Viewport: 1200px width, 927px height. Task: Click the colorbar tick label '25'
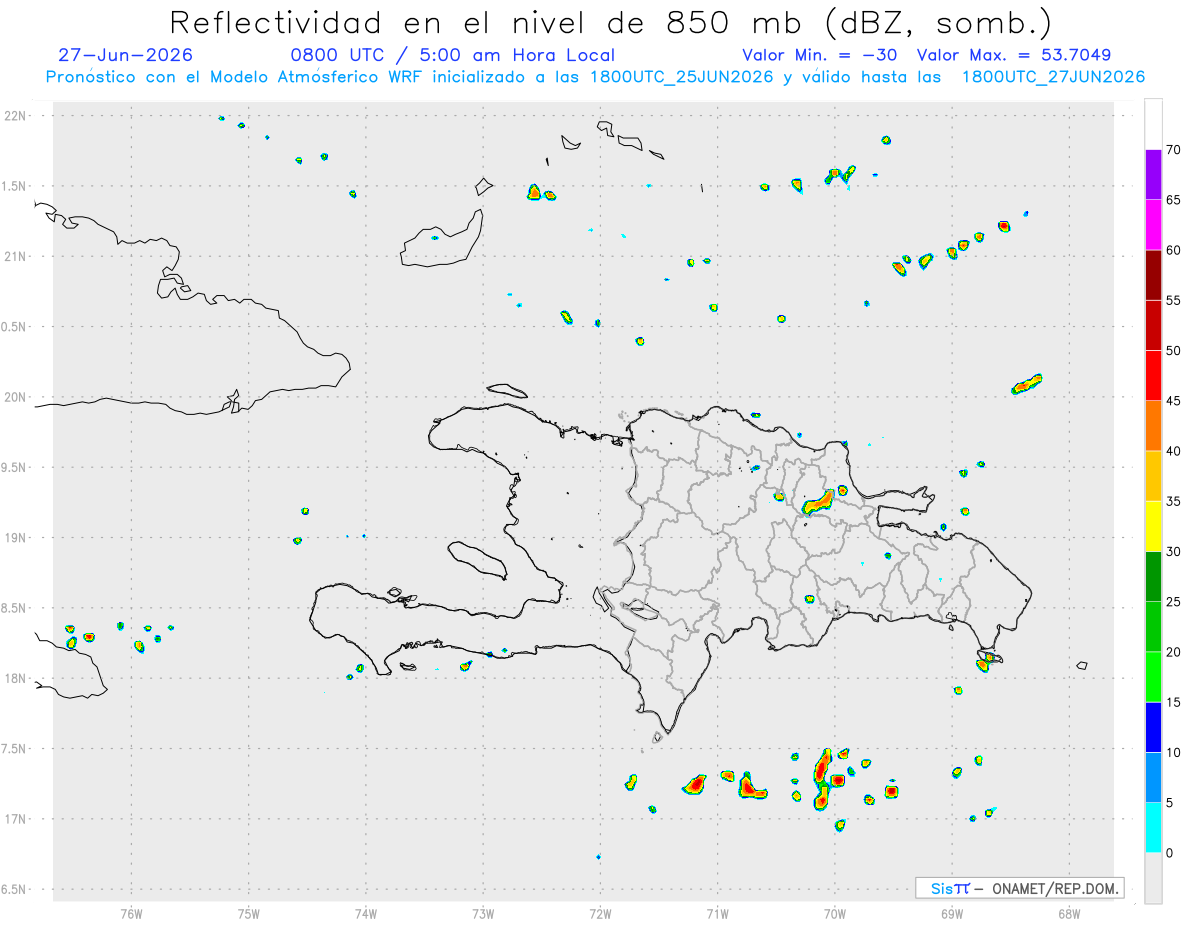click(x=1173, y=602)
